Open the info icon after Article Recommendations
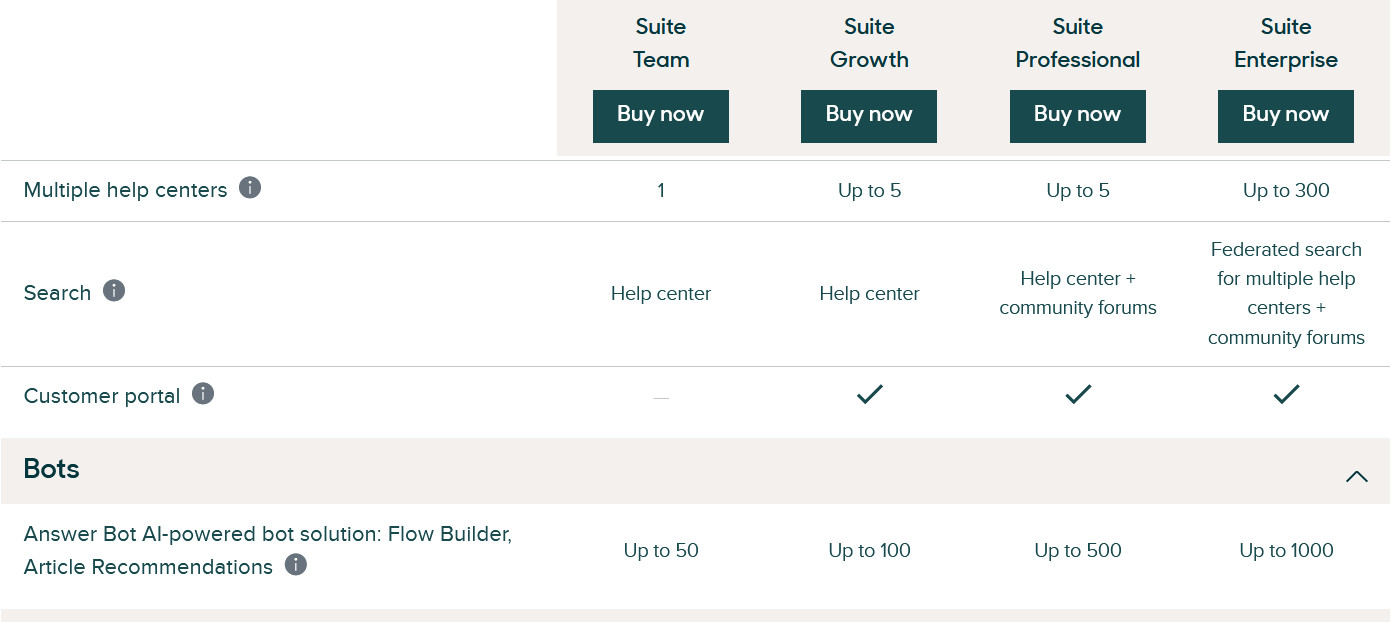Image resolution: width=1391 pixels, height=622 pixels. pyautogui.click(x=295, y=564)
